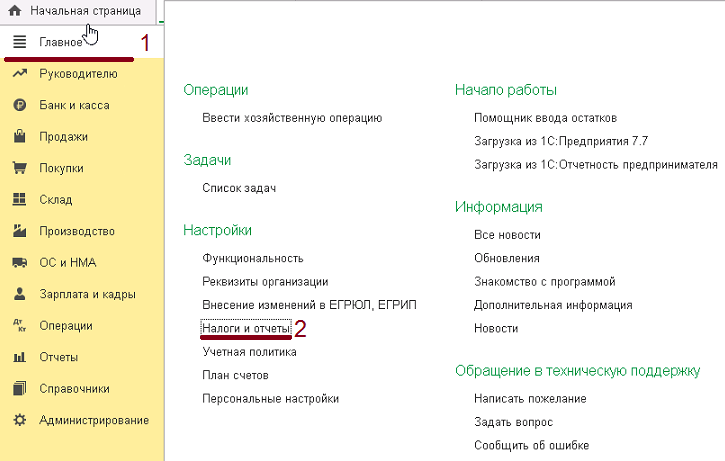Open the Зарплата и кадры section
The width and height of the screenshot is (725, 461).
pyautogui.click(x=87, y=295)
